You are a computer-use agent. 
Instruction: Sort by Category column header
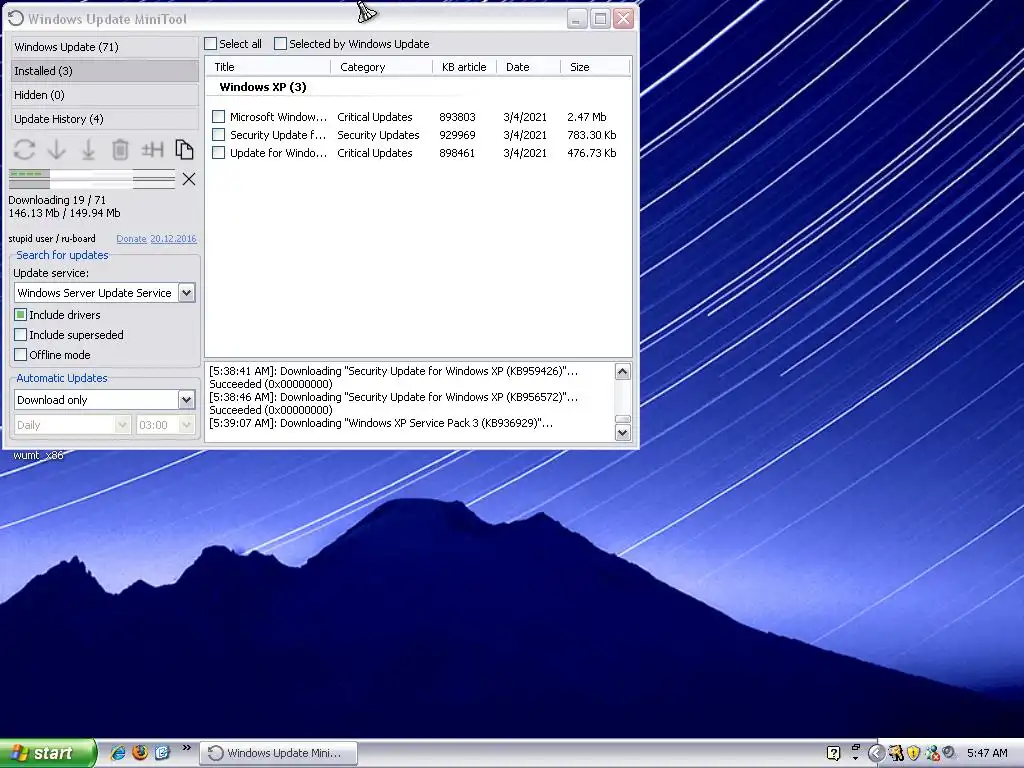pos(382,67)
